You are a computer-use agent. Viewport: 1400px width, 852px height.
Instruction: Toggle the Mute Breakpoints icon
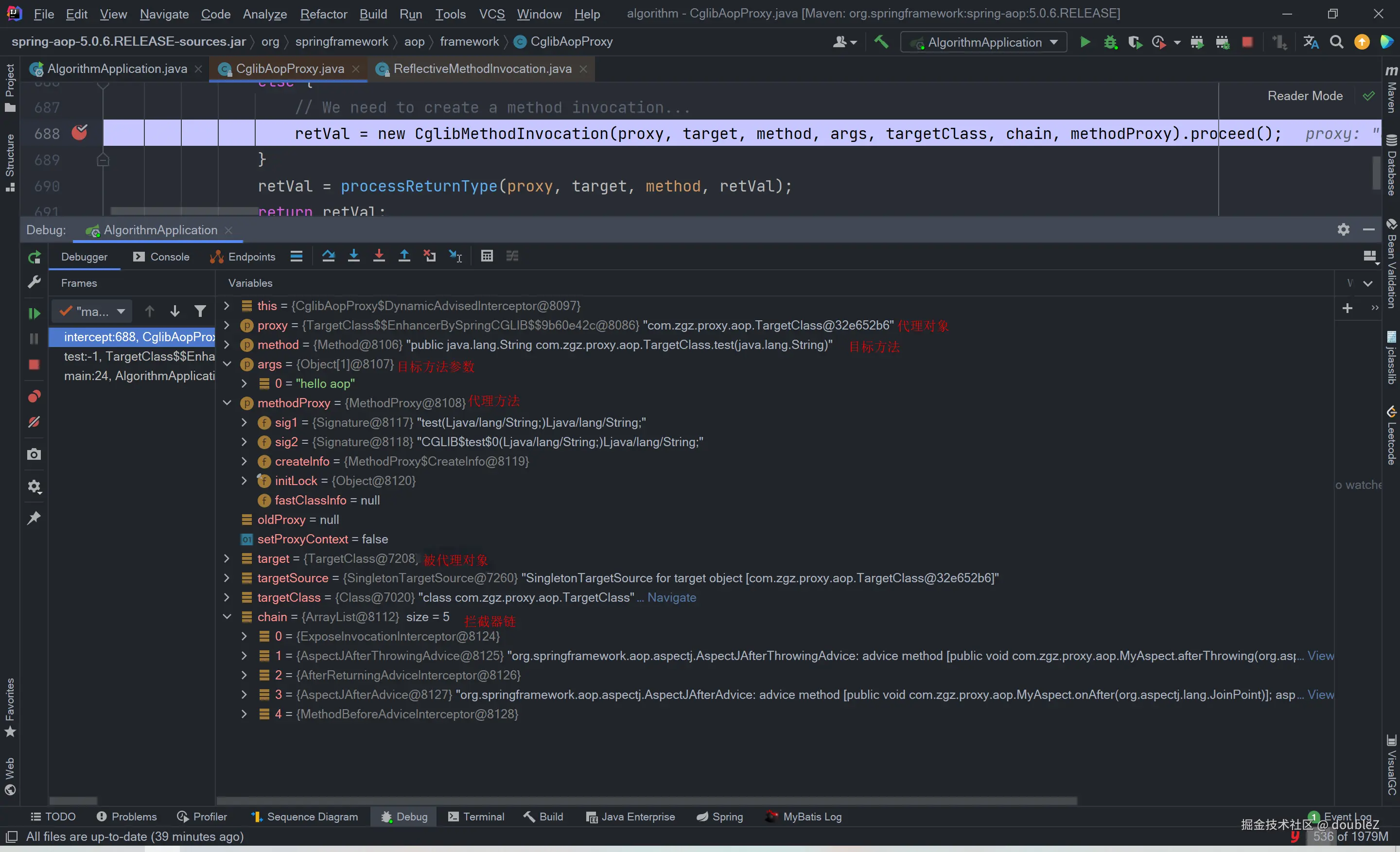coord(34,422)
